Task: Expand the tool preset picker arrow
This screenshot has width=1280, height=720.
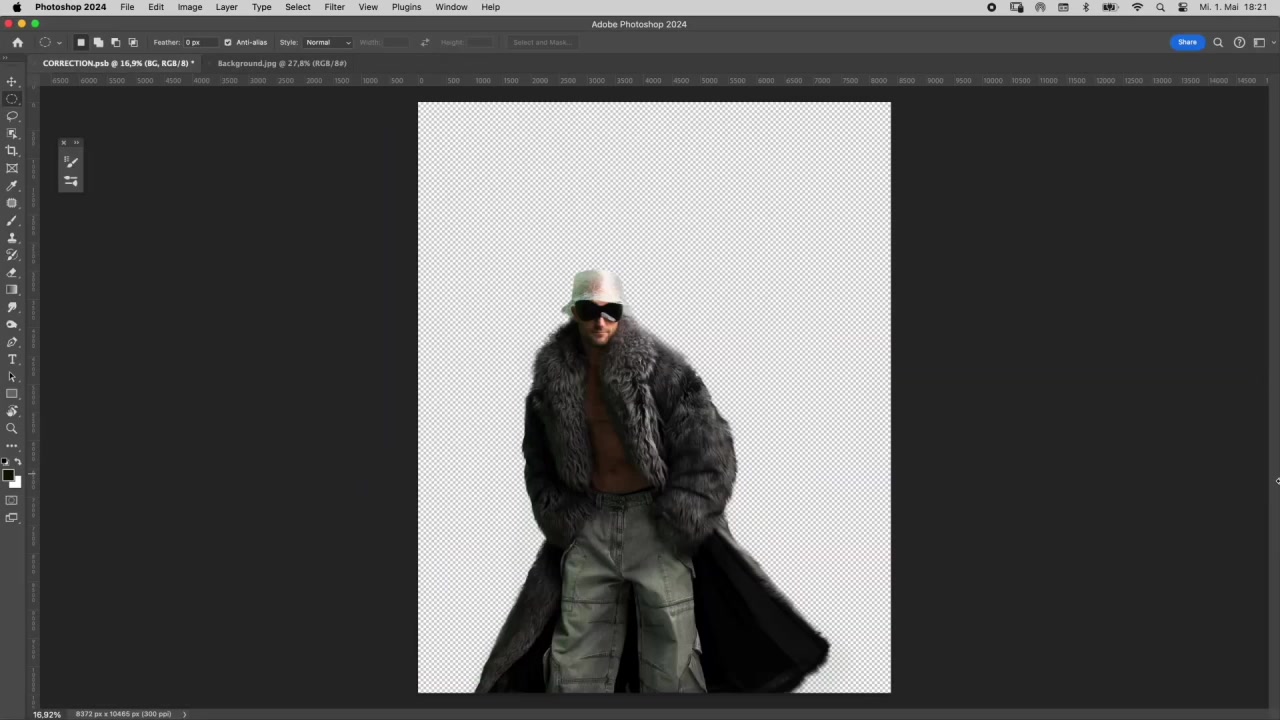Action: pos(59,43)
